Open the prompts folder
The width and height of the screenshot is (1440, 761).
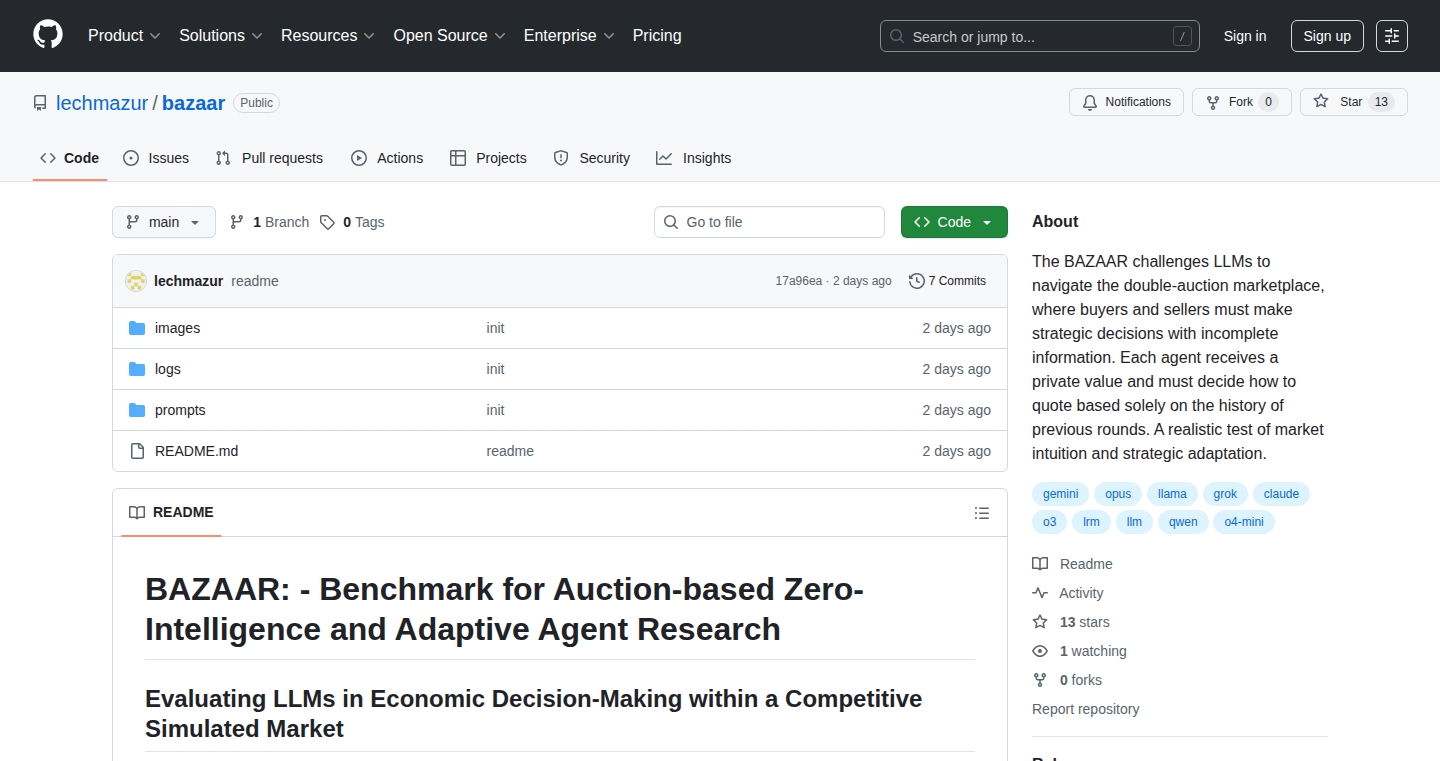tap(180, 410)
